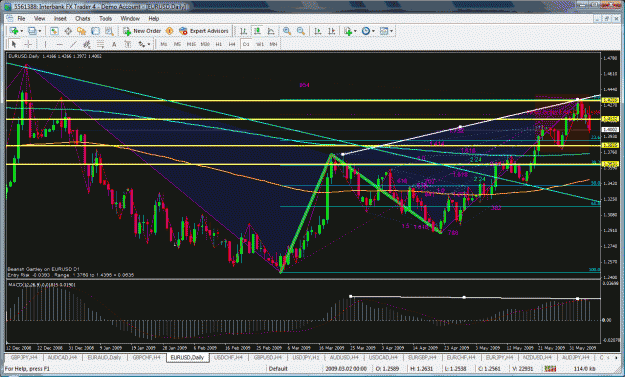Image resolution: width=625 pixels, height=377 pixels.
Task: Click the New Order button
Action: [142, 31]
